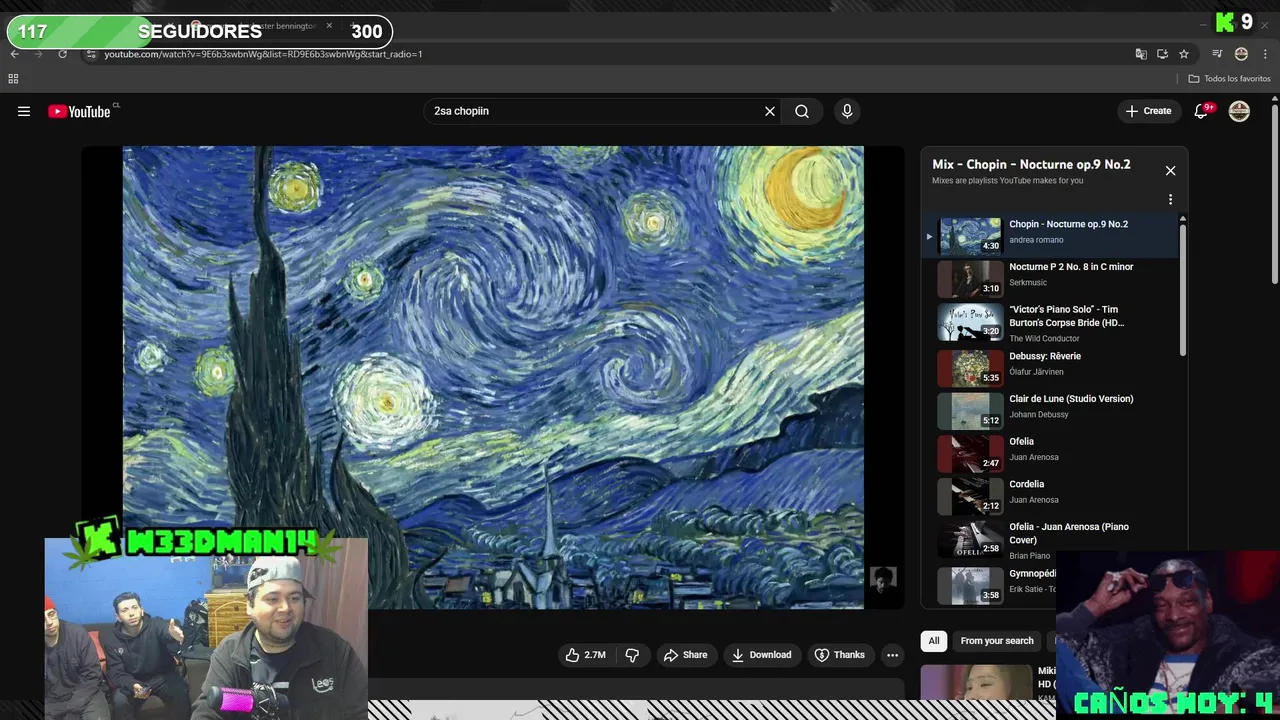Open Gymnopédie thumbnail in the playlist

(x=970, y=585)
